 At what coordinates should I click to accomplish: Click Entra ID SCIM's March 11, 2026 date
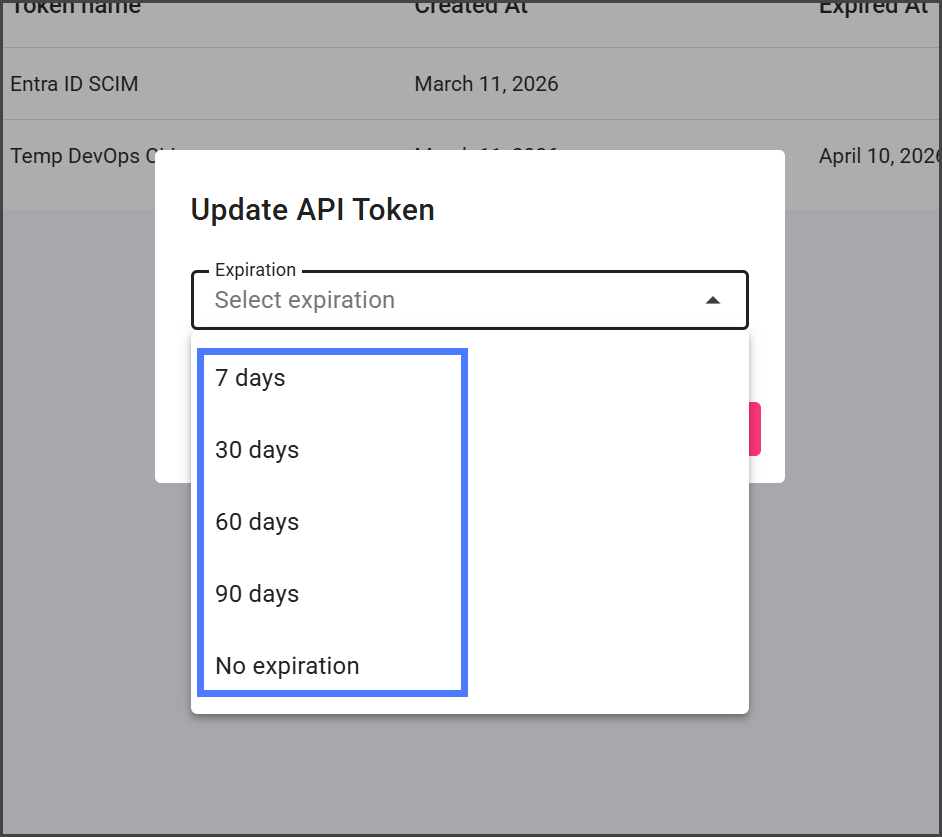(x=486, y=84)
